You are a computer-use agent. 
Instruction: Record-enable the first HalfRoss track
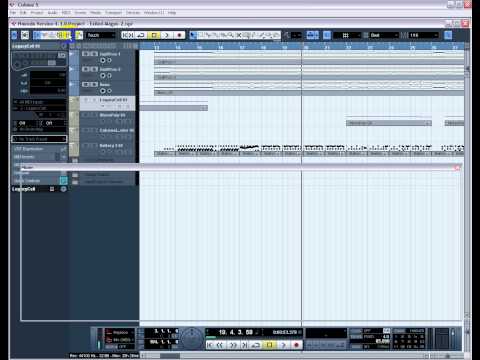pyautogui.click(x=103, y=60)
